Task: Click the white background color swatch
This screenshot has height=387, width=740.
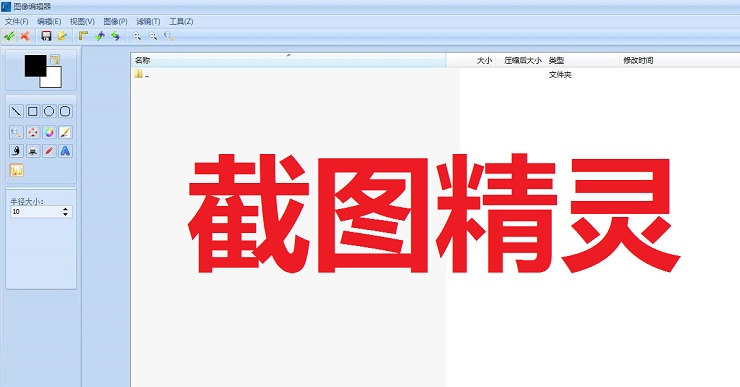Action: coord(53,79)
